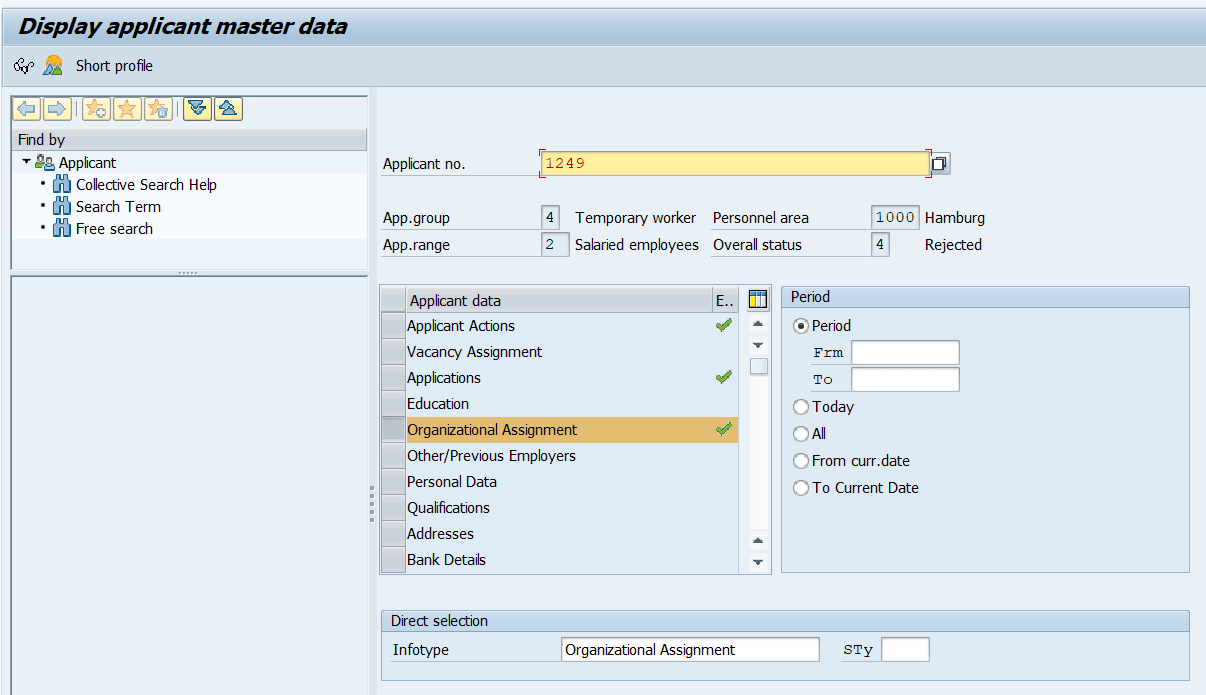1206x695 pixels.
Task: Click inside the Frm date input field
Action: 904,352
